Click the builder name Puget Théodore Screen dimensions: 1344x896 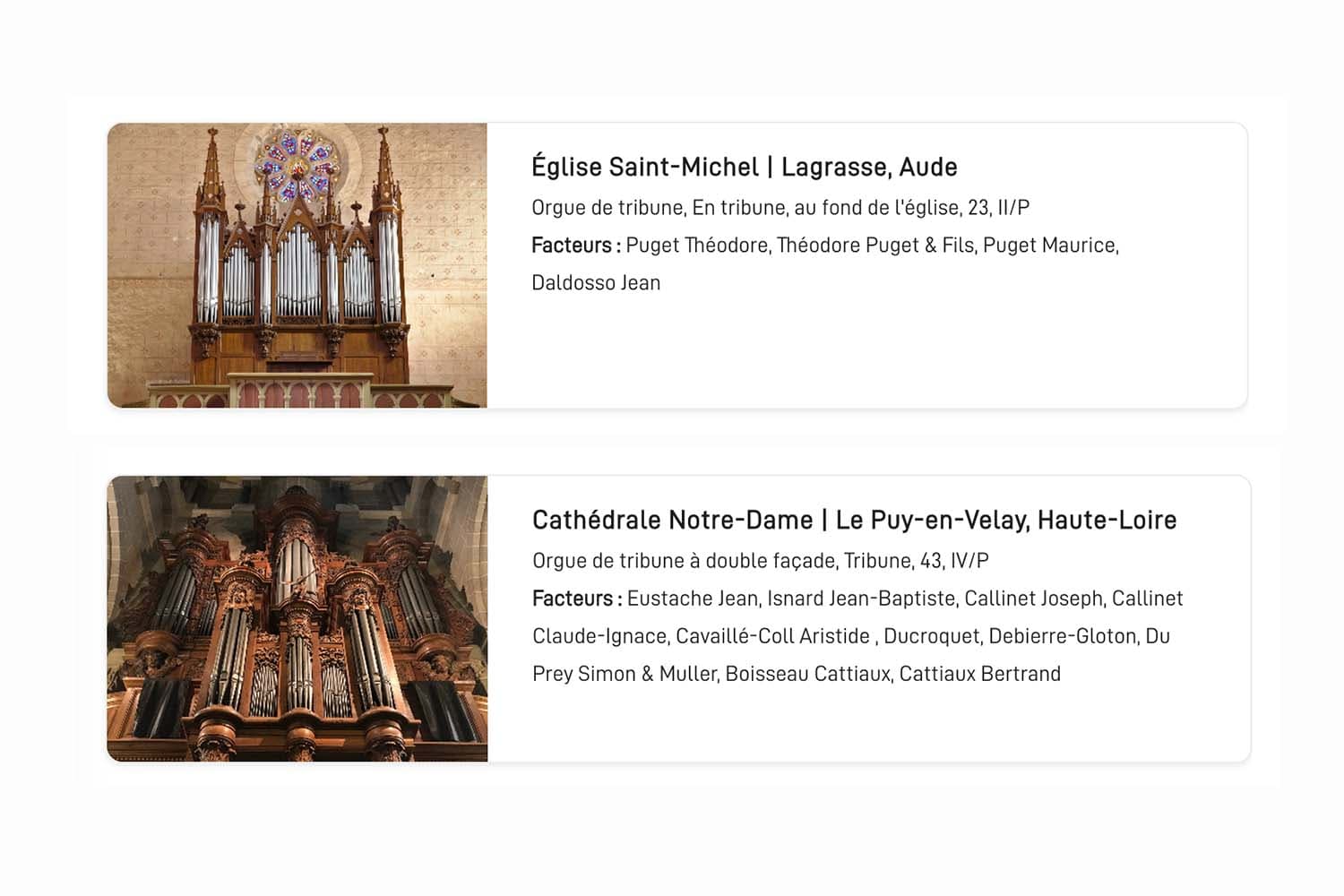coord(697,246)
